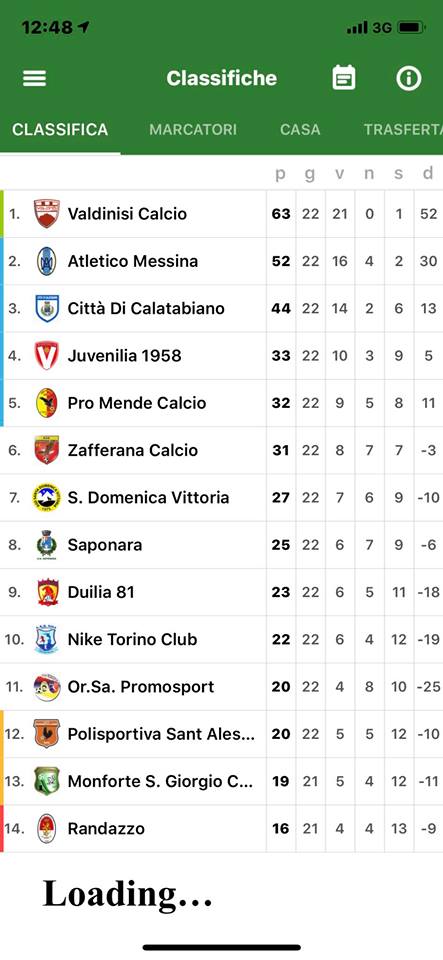Open Or.Sa. Promosport team entry
443x960 pixels.
(222, 687)
